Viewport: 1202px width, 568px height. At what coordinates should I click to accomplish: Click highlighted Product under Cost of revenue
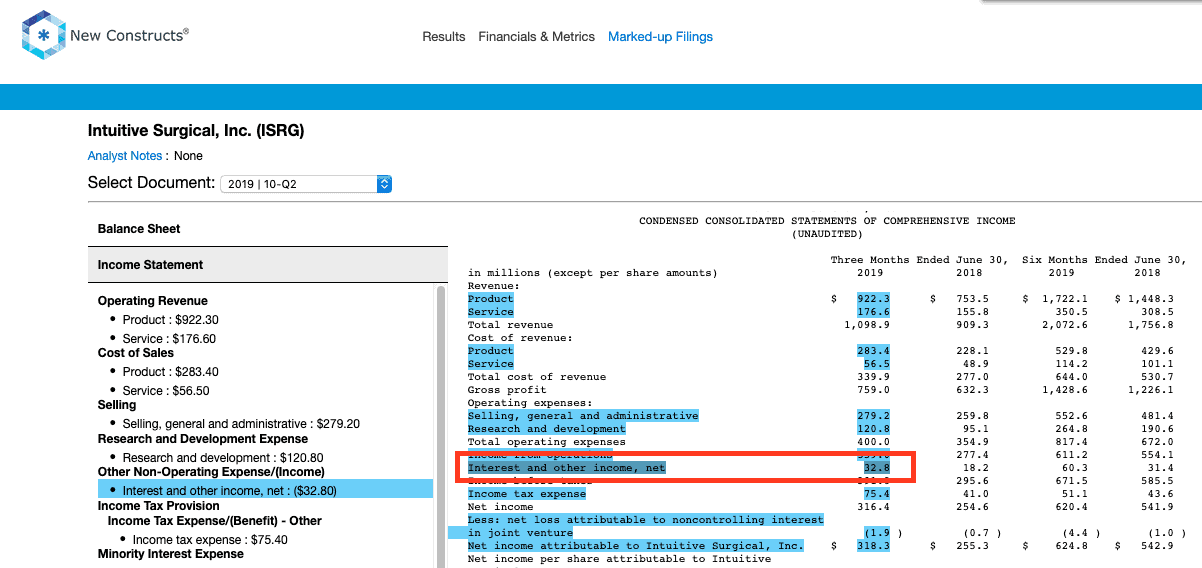coord(490,351)
